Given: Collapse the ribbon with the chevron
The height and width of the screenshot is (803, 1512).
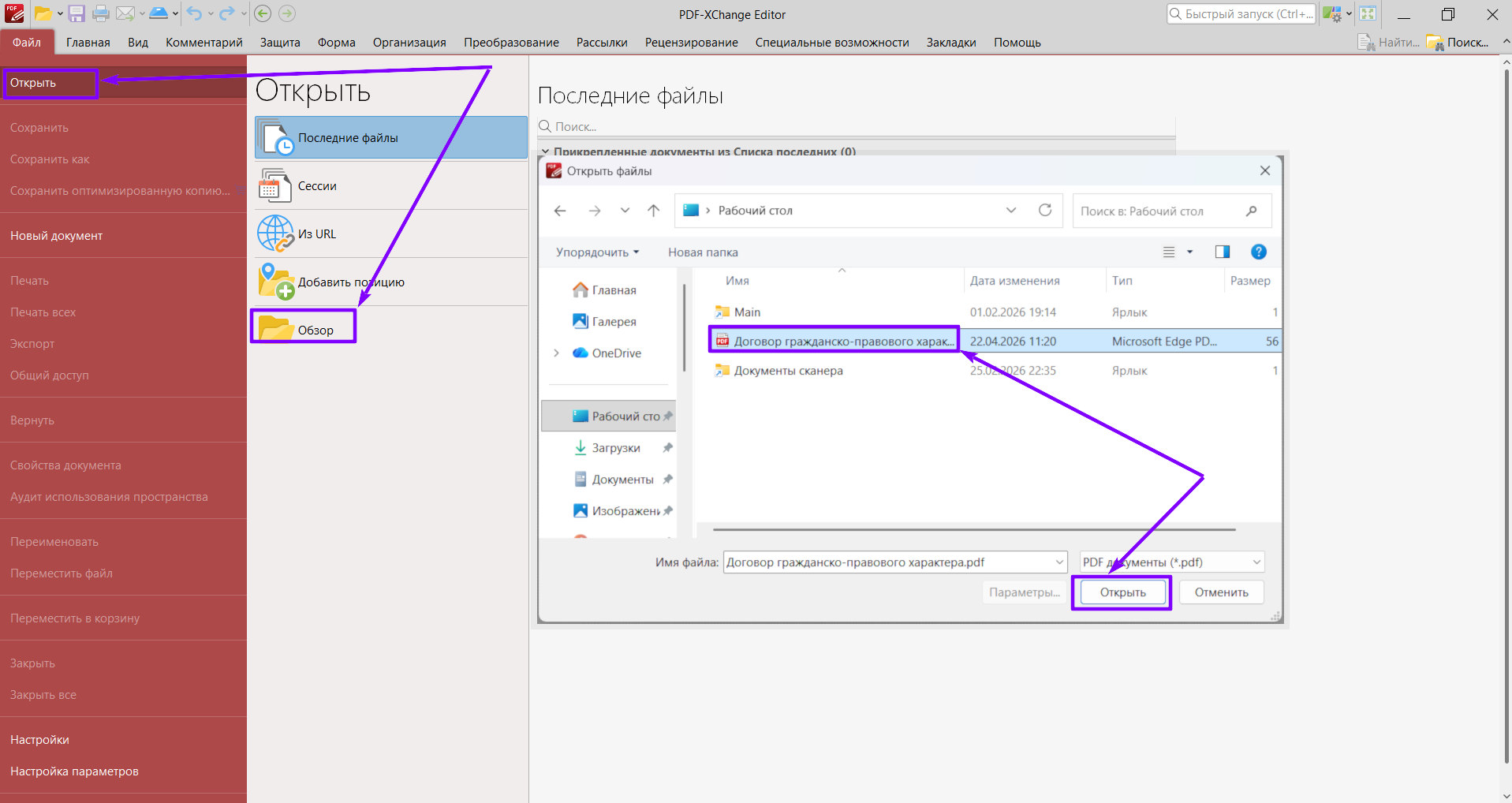Looking at the screenshot, I should click(1505, 42).
